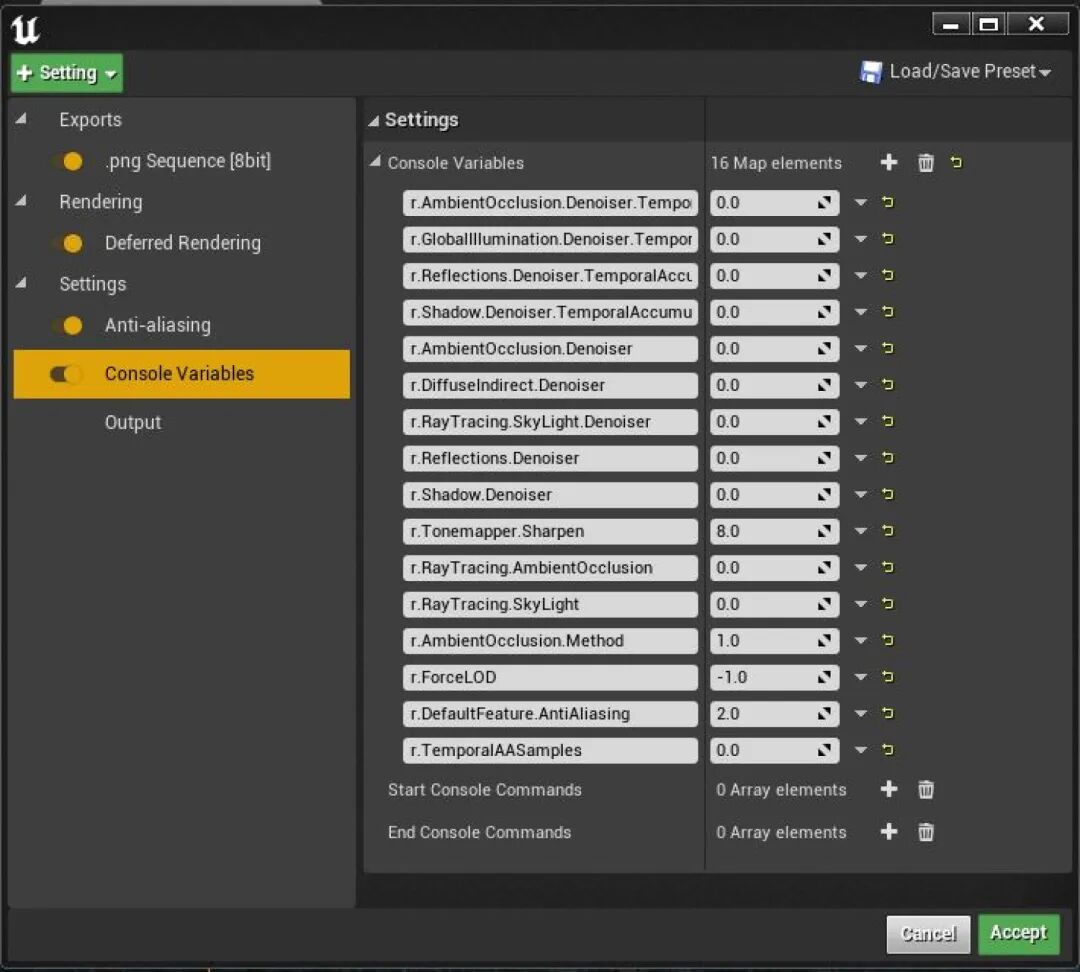Screen dimensions: 1080x972
Task: Reset r.GlobalIllumination.Denoiser.Tempor row to default
Action: pos(888,238)
